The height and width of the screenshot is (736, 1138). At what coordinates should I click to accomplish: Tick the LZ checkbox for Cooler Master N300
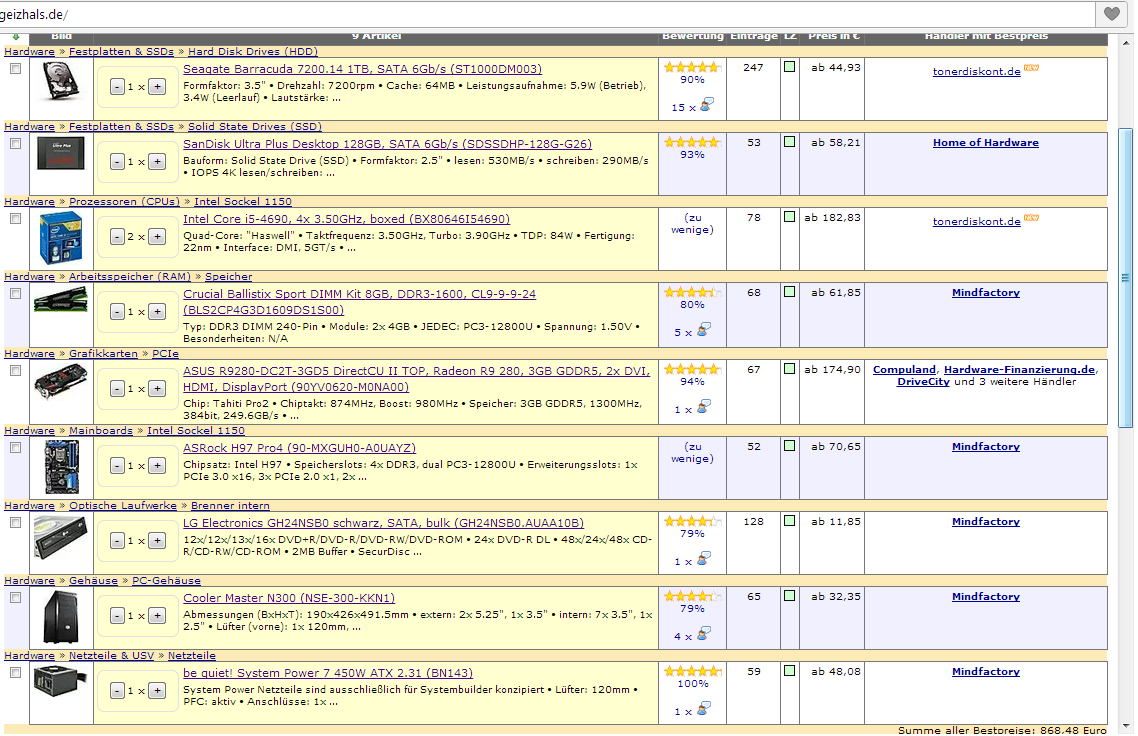pos(790,596)
